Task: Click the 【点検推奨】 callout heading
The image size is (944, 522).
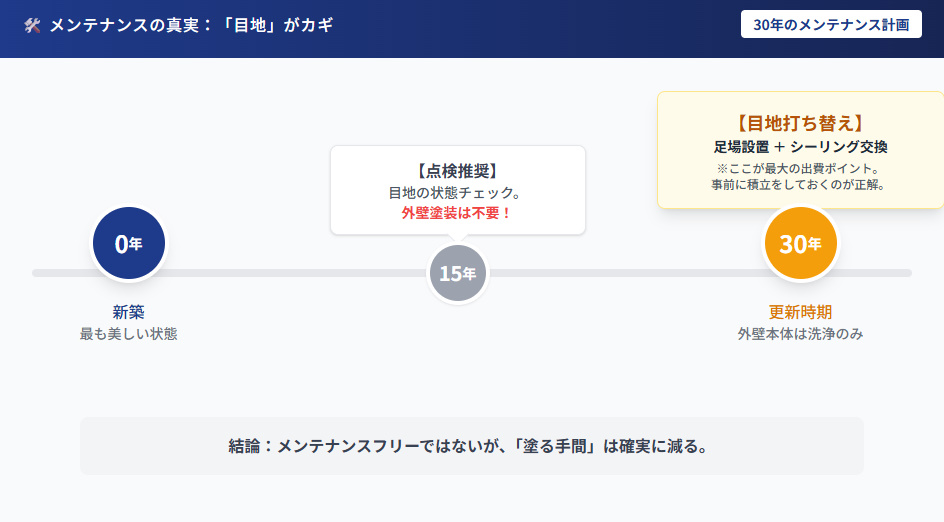Action: coord(457,171)
